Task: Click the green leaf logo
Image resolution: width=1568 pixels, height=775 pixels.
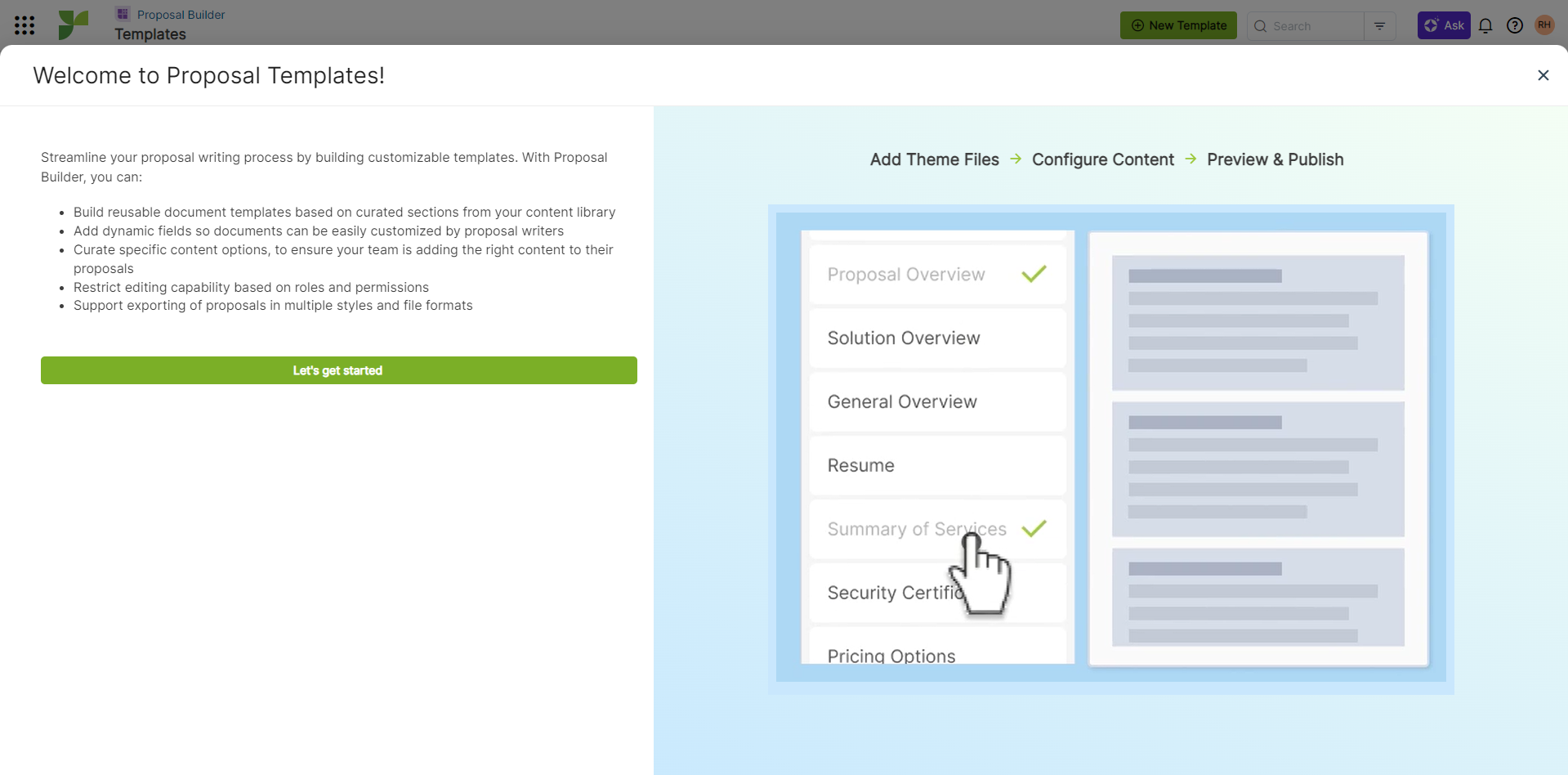Action: pos(73,25)
